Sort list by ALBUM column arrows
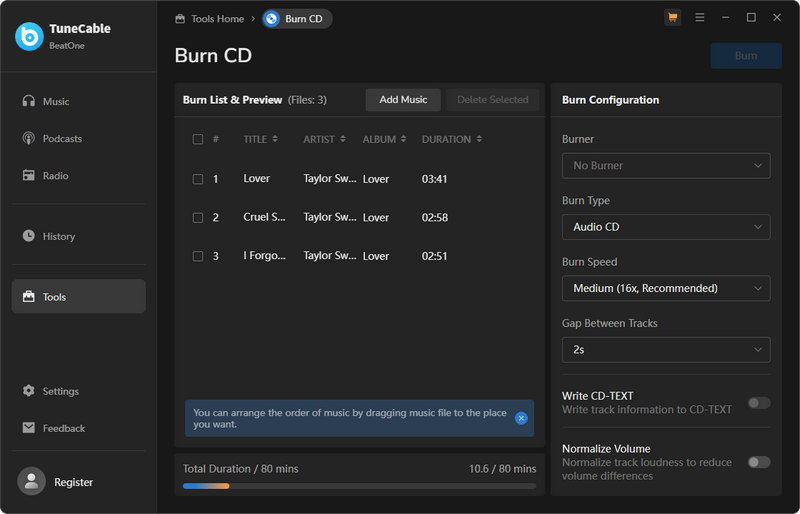Viewport: 800px width, 514px height. 403,139
